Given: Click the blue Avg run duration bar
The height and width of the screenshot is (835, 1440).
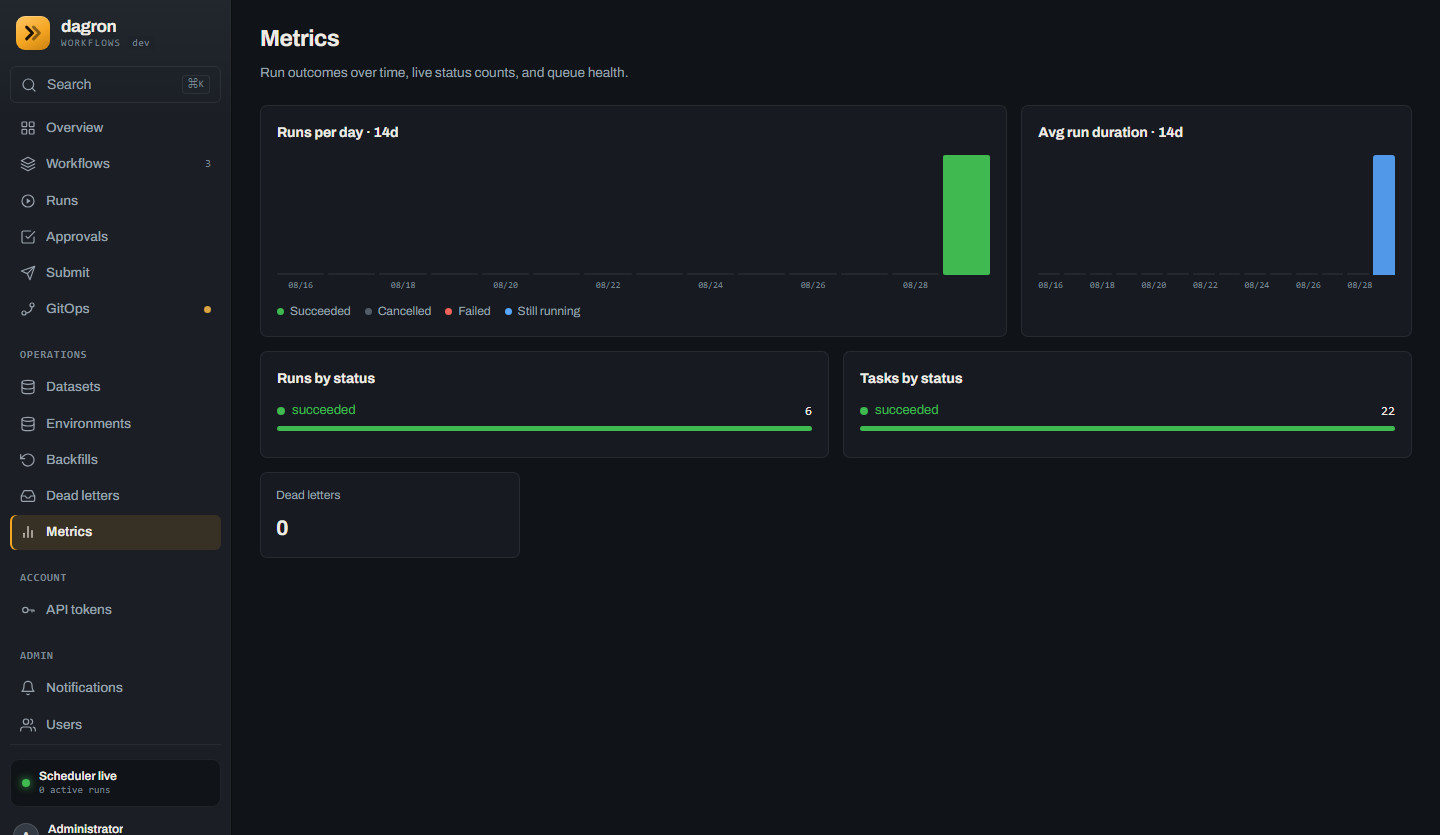Looking at the screenshot, I should click(x=1384, y=215).
